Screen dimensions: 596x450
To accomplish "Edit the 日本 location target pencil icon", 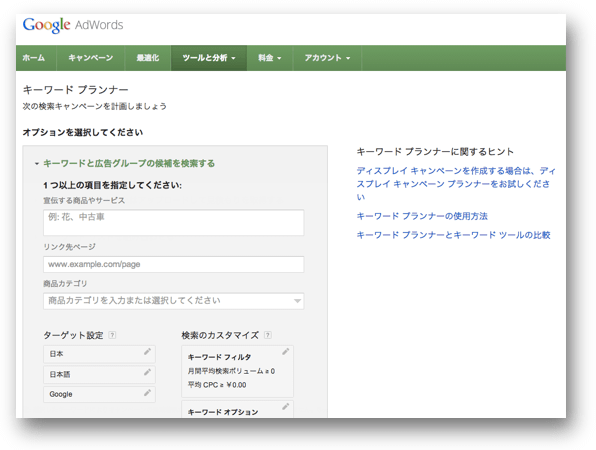I will (147, 352).
